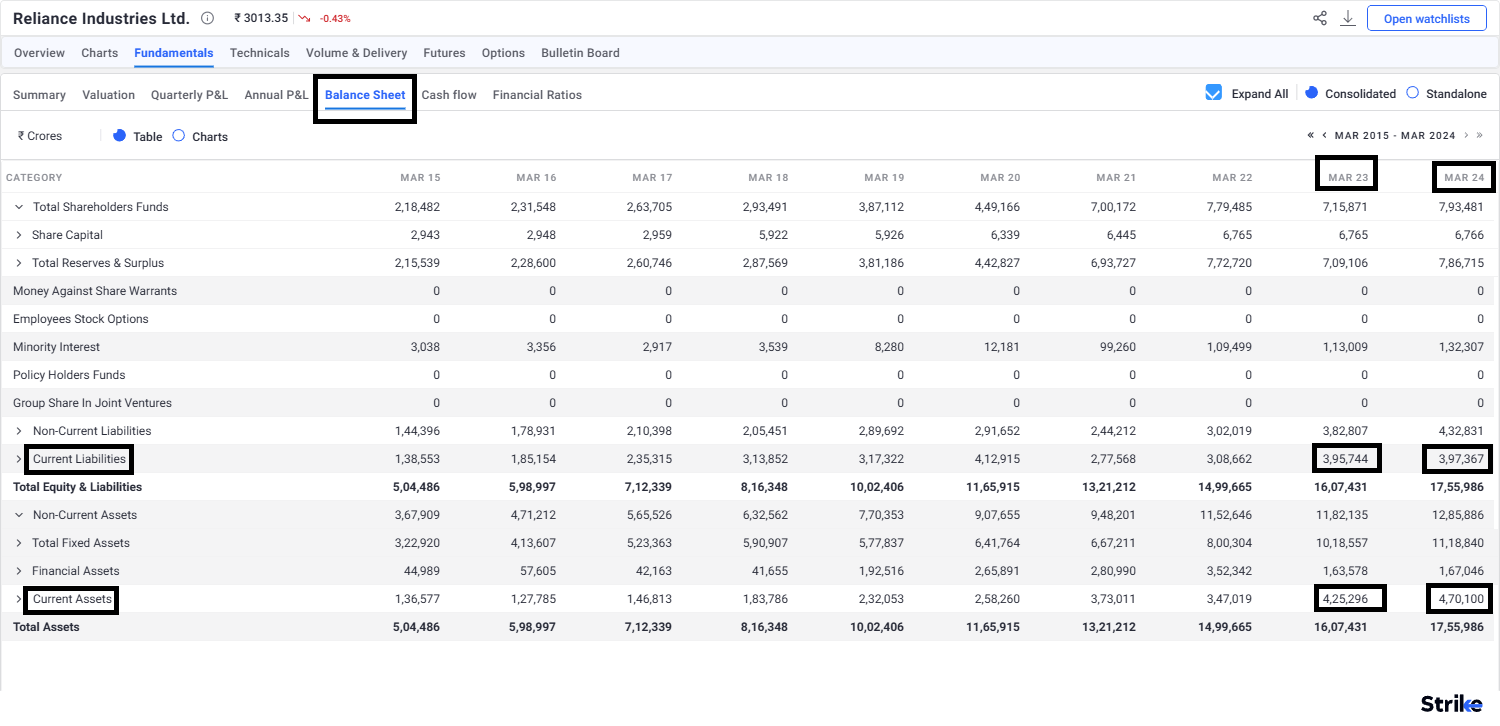The image size is (1500, 726).
Task: Click the ₹ 3013.35 stock price
Action: [x=261, y=18]
